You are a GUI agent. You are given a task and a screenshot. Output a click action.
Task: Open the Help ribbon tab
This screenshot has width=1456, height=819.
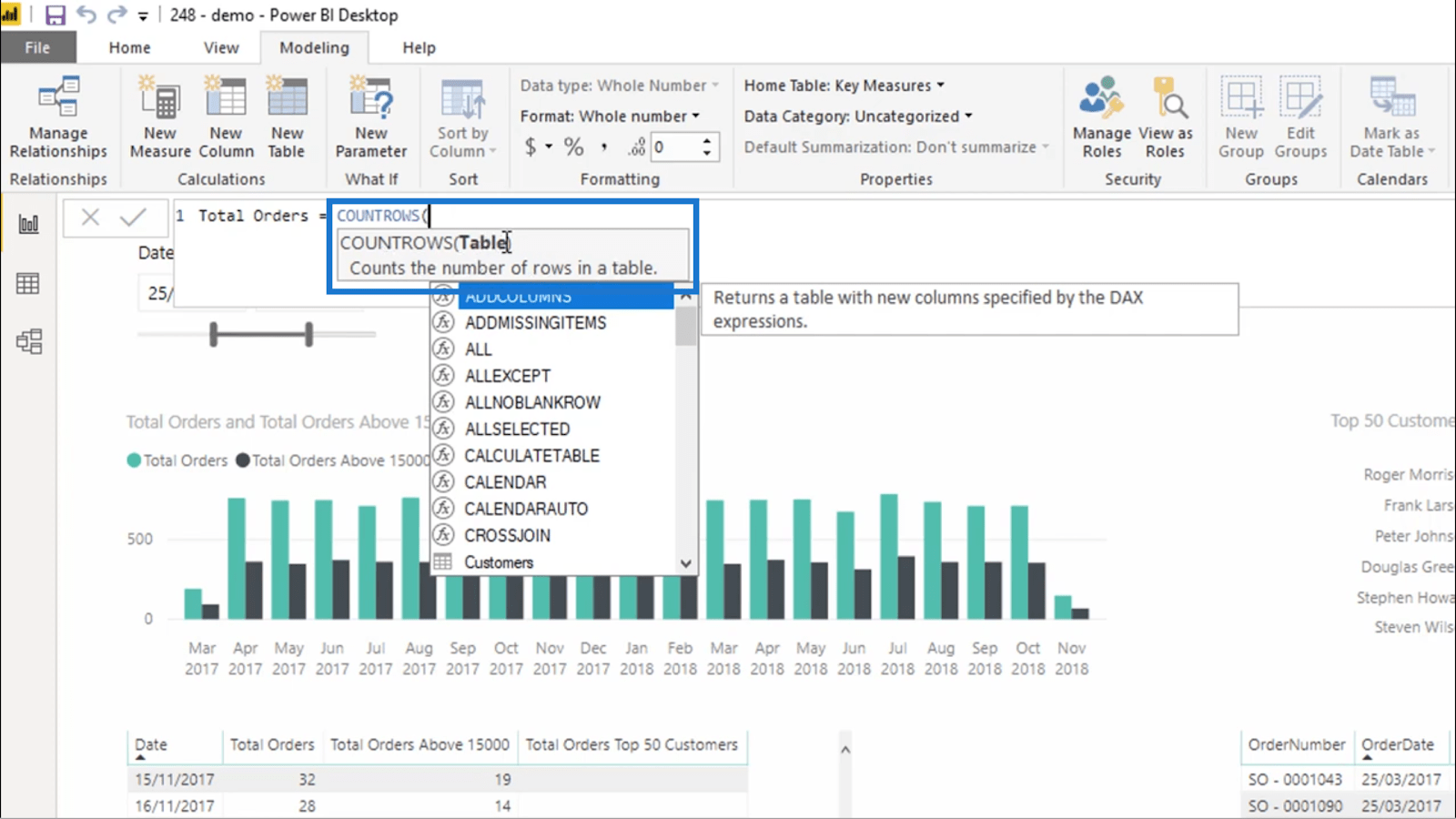point(419,47)
